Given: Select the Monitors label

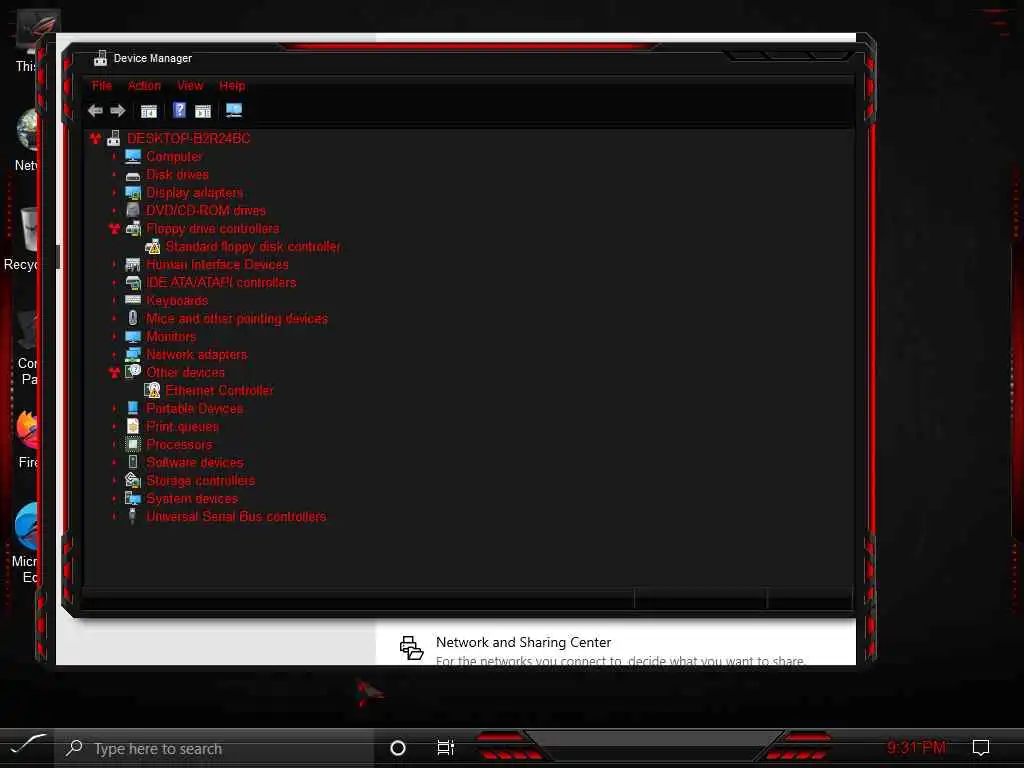Looking at the screenshot, I should click(x=171, y=336).
